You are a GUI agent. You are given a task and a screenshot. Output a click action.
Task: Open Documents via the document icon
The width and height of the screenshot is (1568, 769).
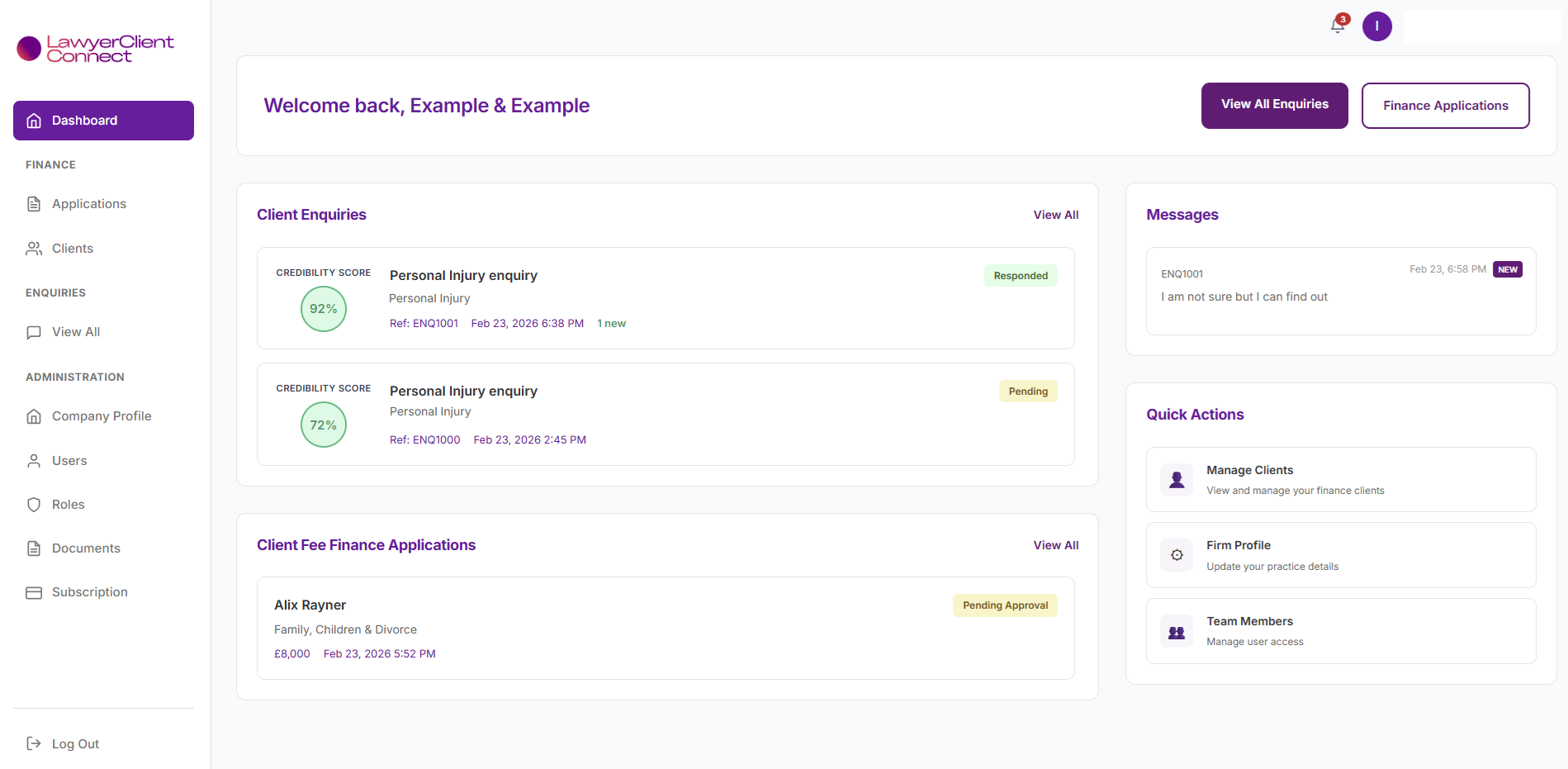click(x=33, y=548)
